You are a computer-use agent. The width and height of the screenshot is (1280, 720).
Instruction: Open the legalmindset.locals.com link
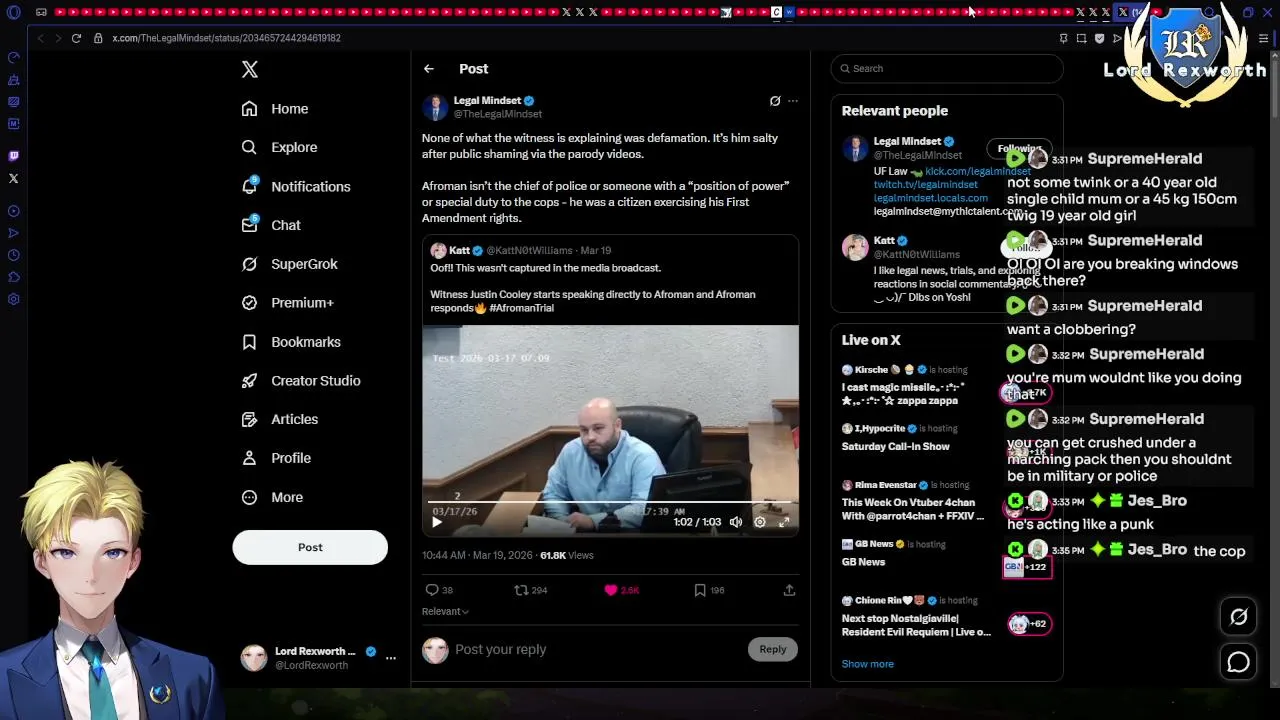[931, 198]
